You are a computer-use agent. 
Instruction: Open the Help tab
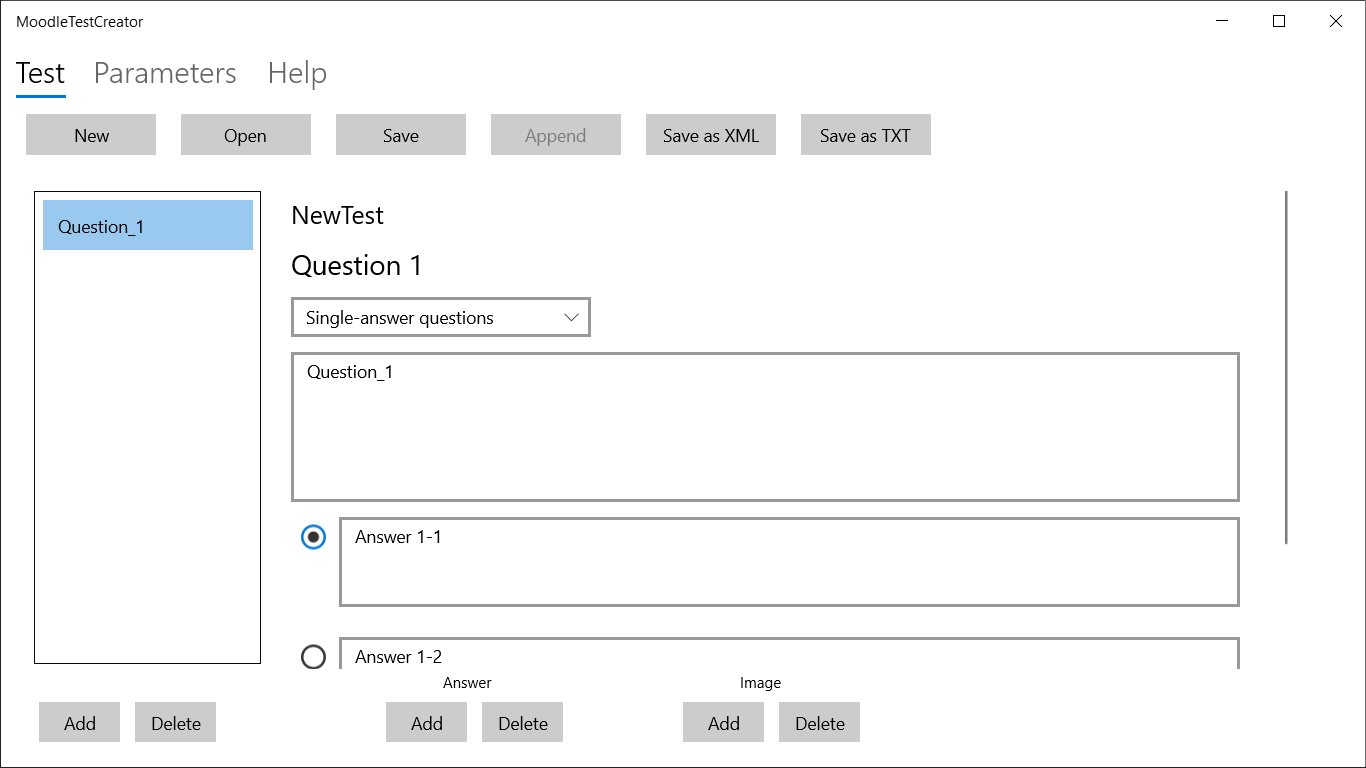point(297,74)
